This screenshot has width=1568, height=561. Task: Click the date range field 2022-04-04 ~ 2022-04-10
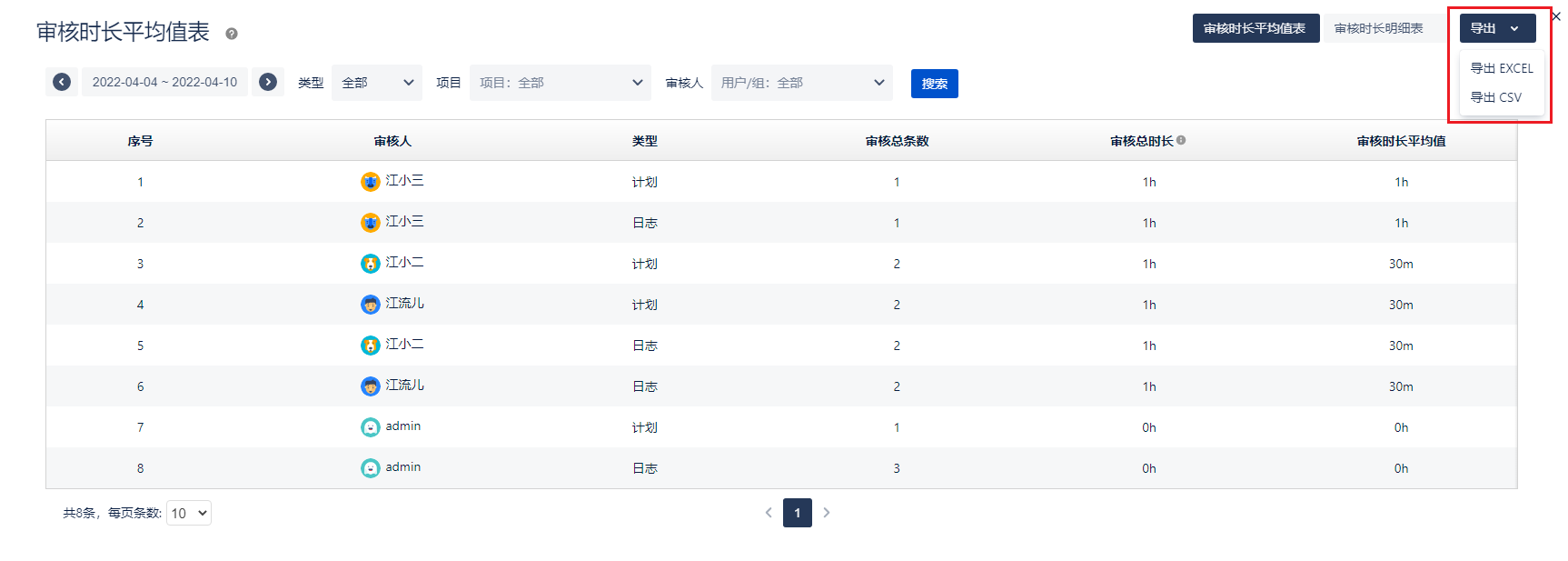(x=164, y=82)
